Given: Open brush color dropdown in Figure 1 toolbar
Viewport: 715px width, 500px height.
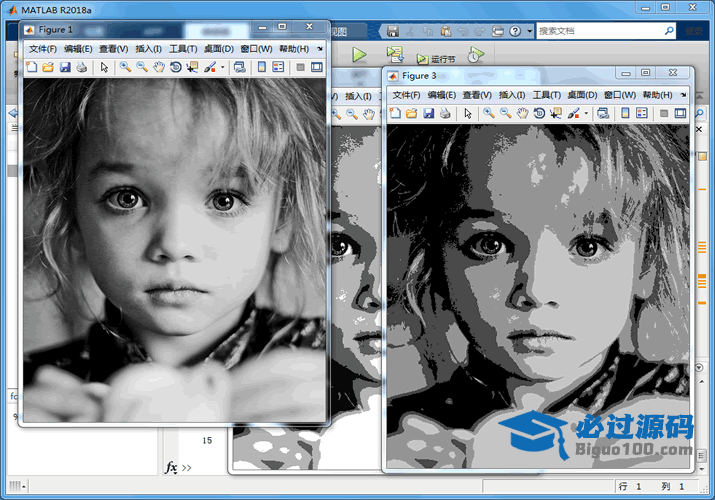Looking at the screenshot, I should click(x=223, y=67).
